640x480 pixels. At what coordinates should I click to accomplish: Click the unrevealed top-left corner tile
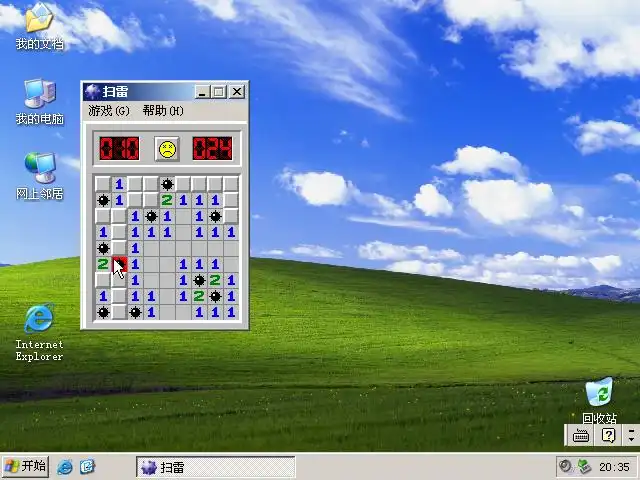point(103,184)
